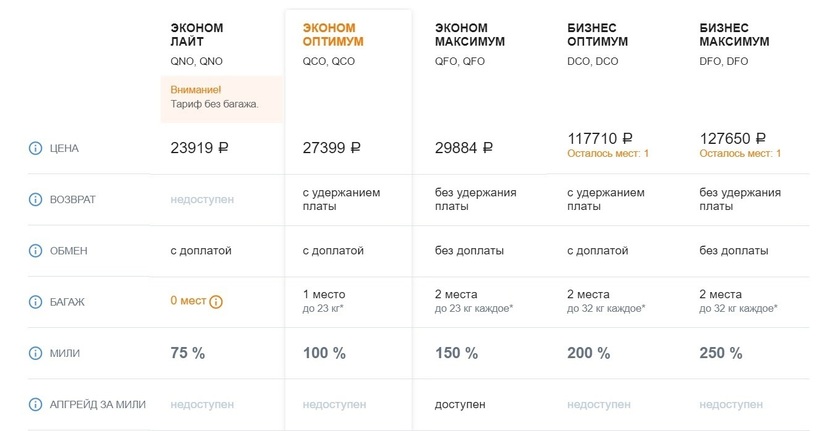Click the 23919 ₽ price

(200, 148)
